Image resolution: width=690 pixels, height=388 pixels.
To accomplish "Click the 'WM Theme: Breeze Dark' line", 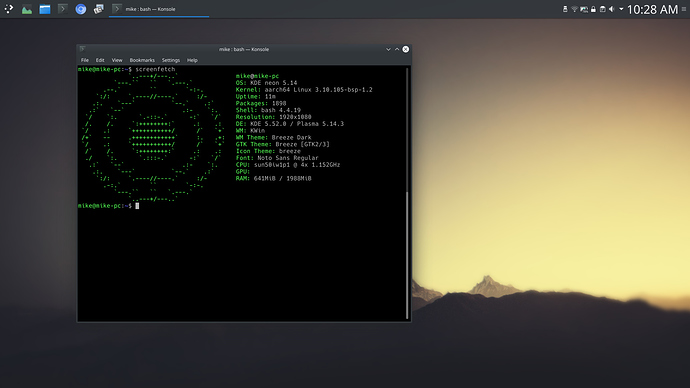I will coord(273,137).
